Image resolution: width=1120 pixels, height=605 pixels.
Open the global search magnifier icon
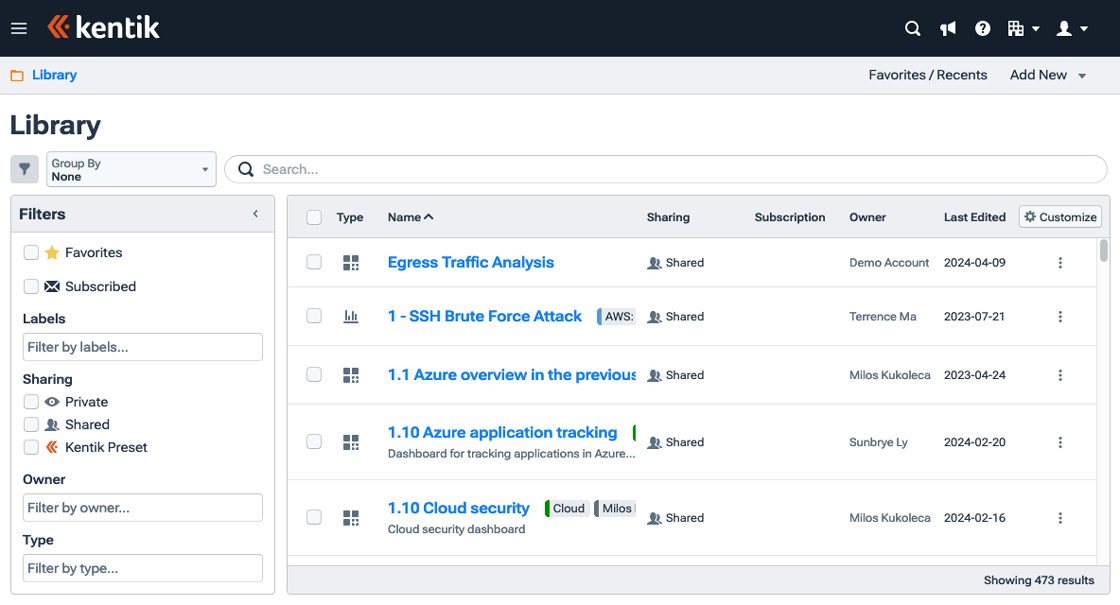click(x=912, y=28)
